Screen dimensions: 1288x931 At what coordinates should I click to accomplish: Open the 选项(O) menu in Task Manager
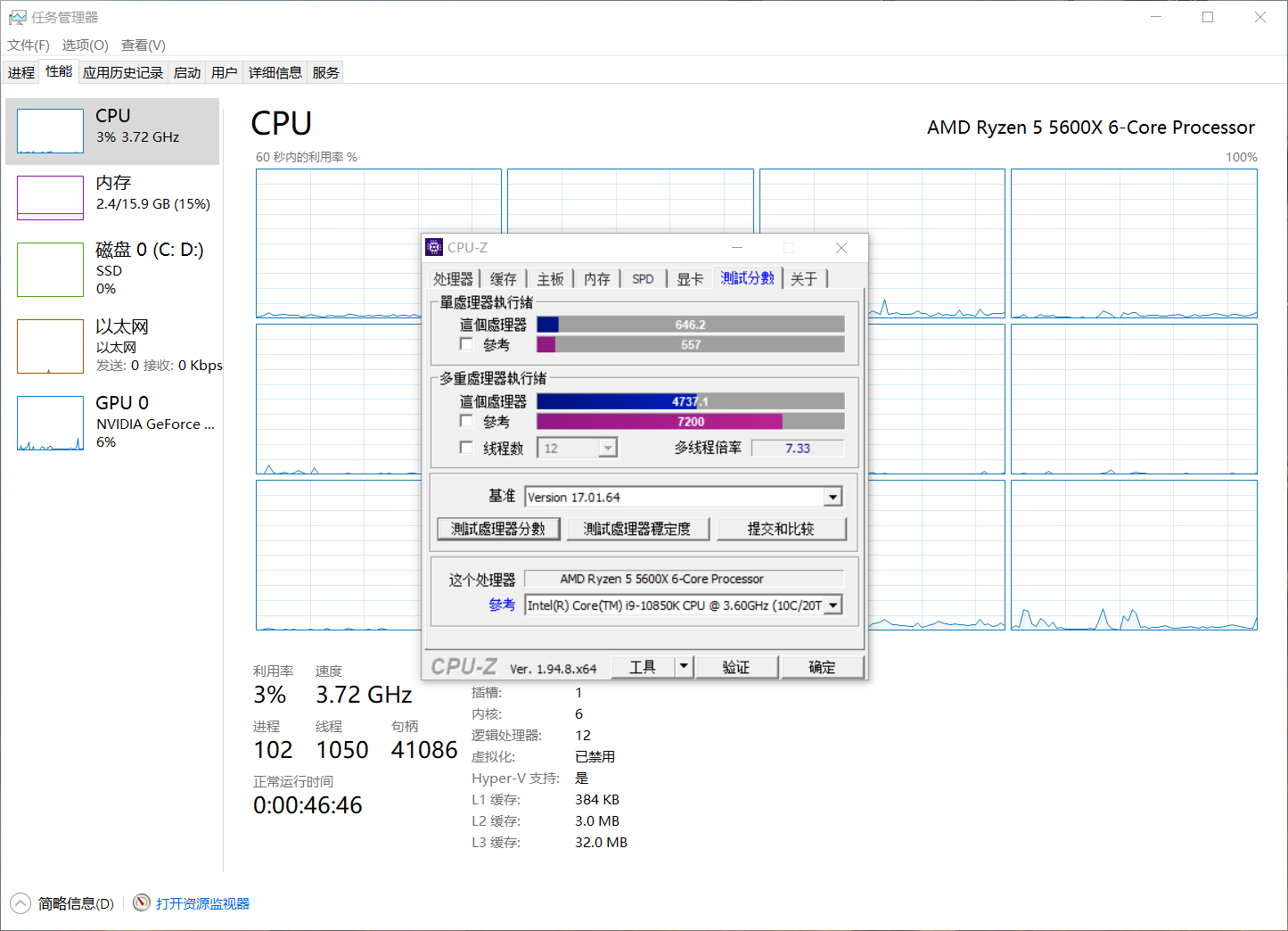point(85,45)
